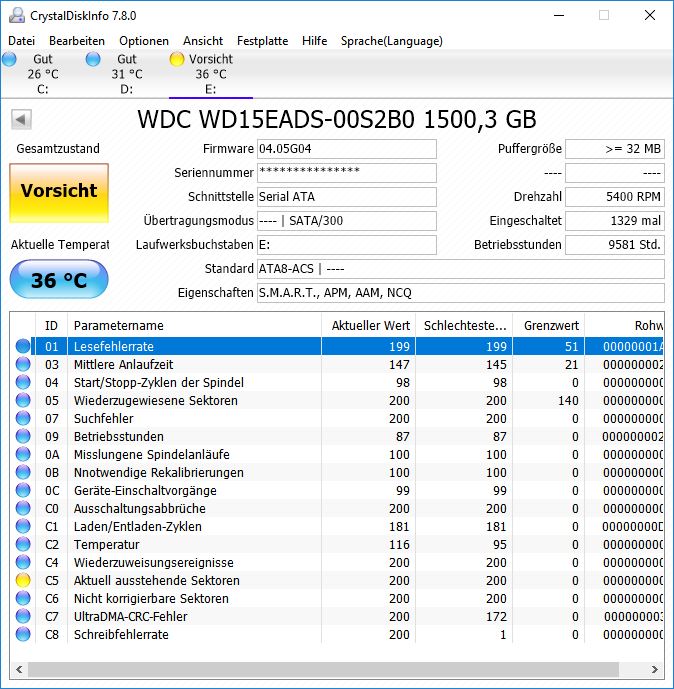Screen dimensions: 674x689
Task: Open the Datei menu
Action: point(21,41)
